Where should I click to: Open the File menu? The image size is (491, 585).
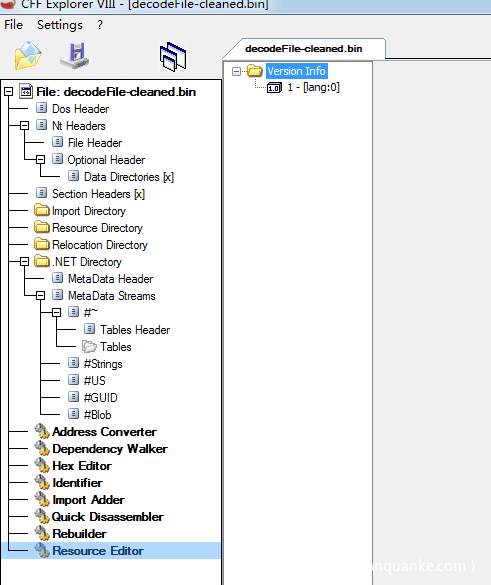pyautogui.click(x=13, y=25)
